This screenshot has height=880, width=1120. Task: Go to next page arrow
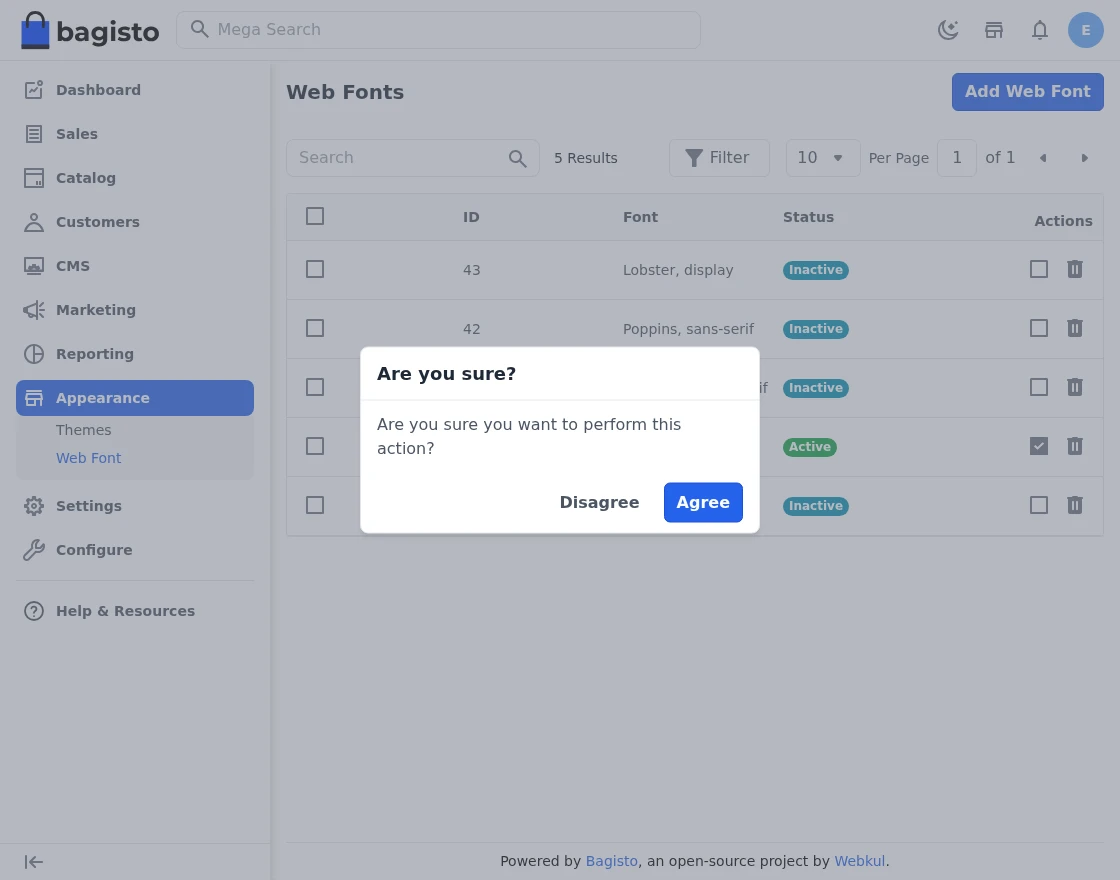point(1084,158)
